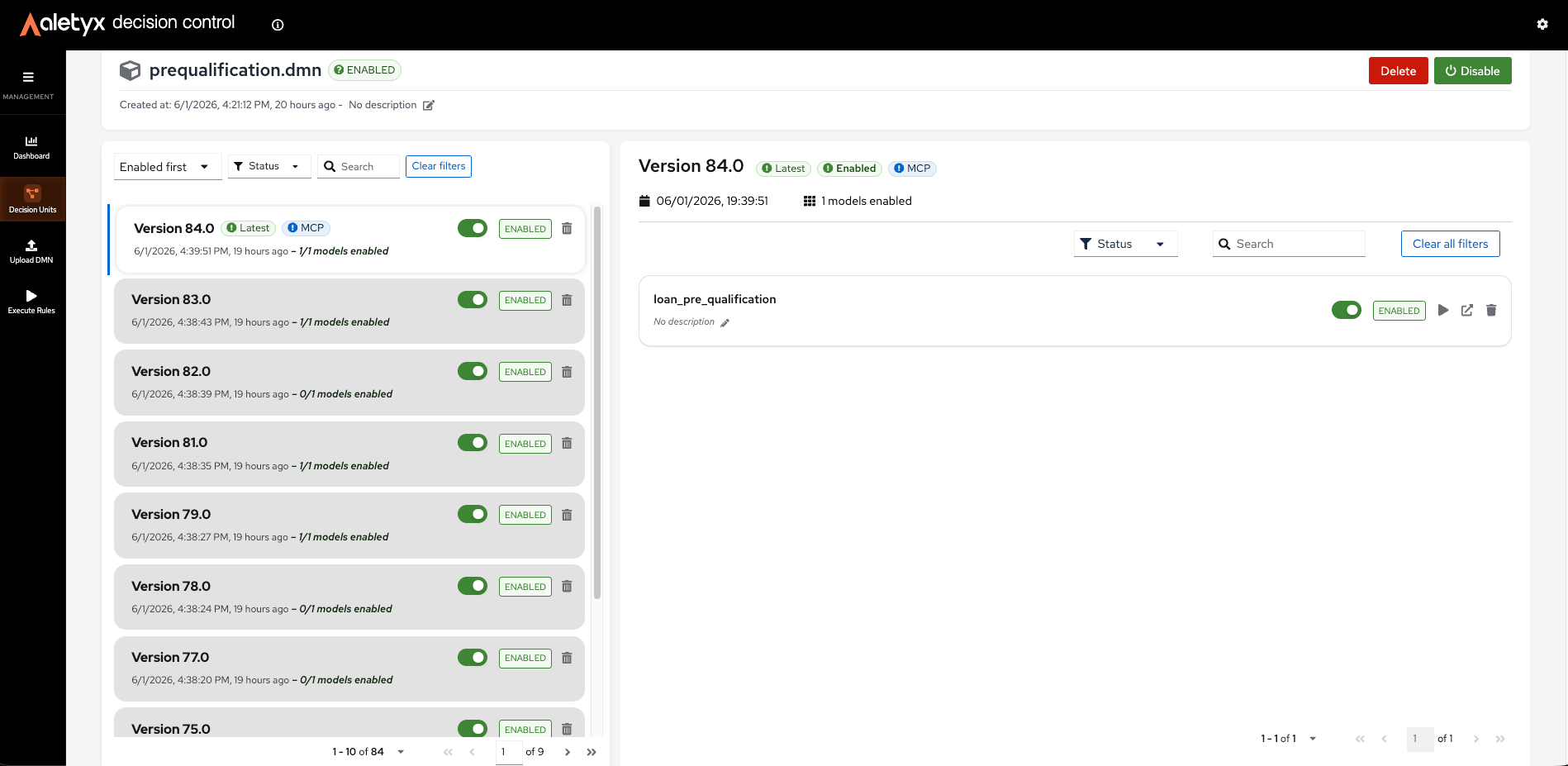The height and width of the screenshot is (766, 1568).
Task: Open Execute Rules in sidebar
Action: (x=31, y=302)
